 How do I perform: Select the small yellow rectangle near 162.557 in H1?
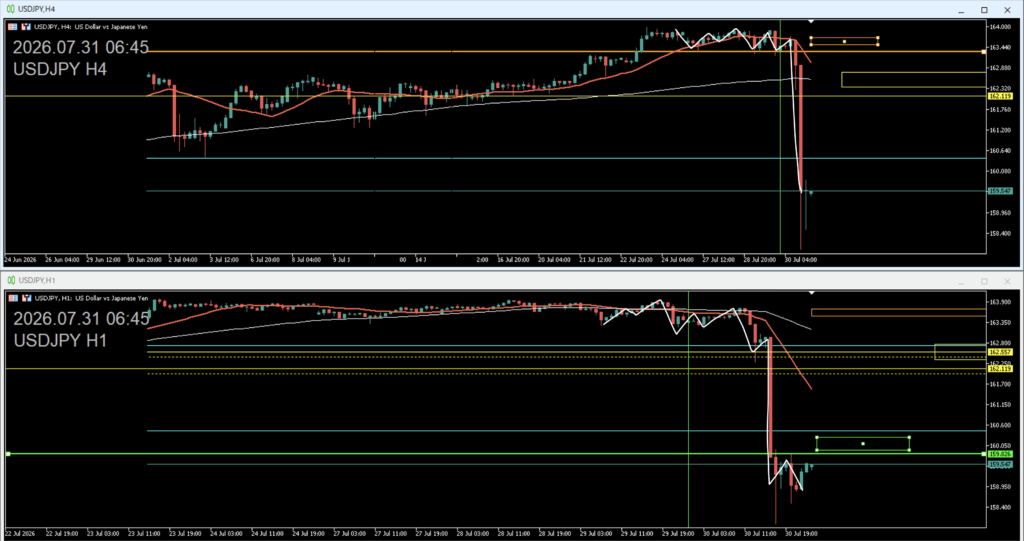[960, 352]
